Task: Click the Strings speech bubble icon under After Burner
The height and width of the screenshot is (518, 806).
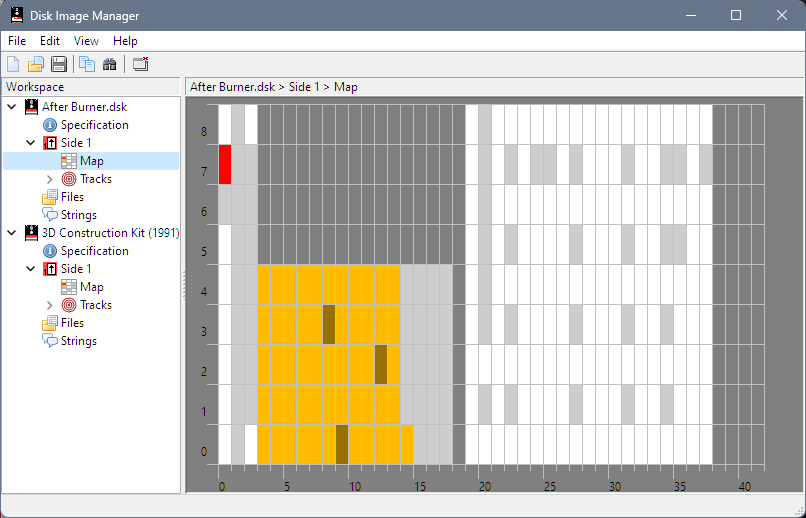Action: pyautogui.click(x=50, y=215)
